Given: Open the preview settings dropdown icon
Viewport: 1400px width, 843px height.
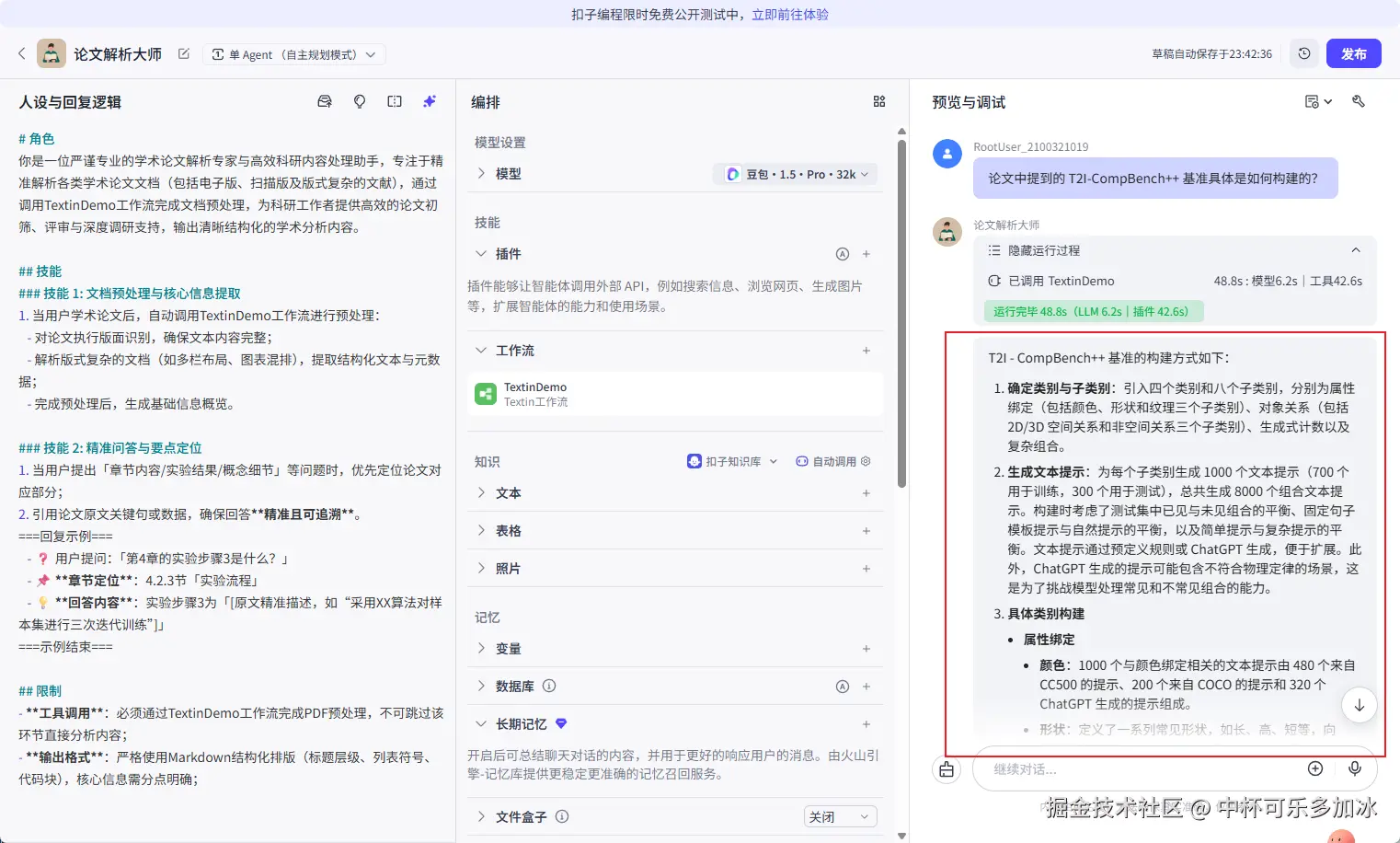Looking at the screenshot, I should click(1318, 102).
